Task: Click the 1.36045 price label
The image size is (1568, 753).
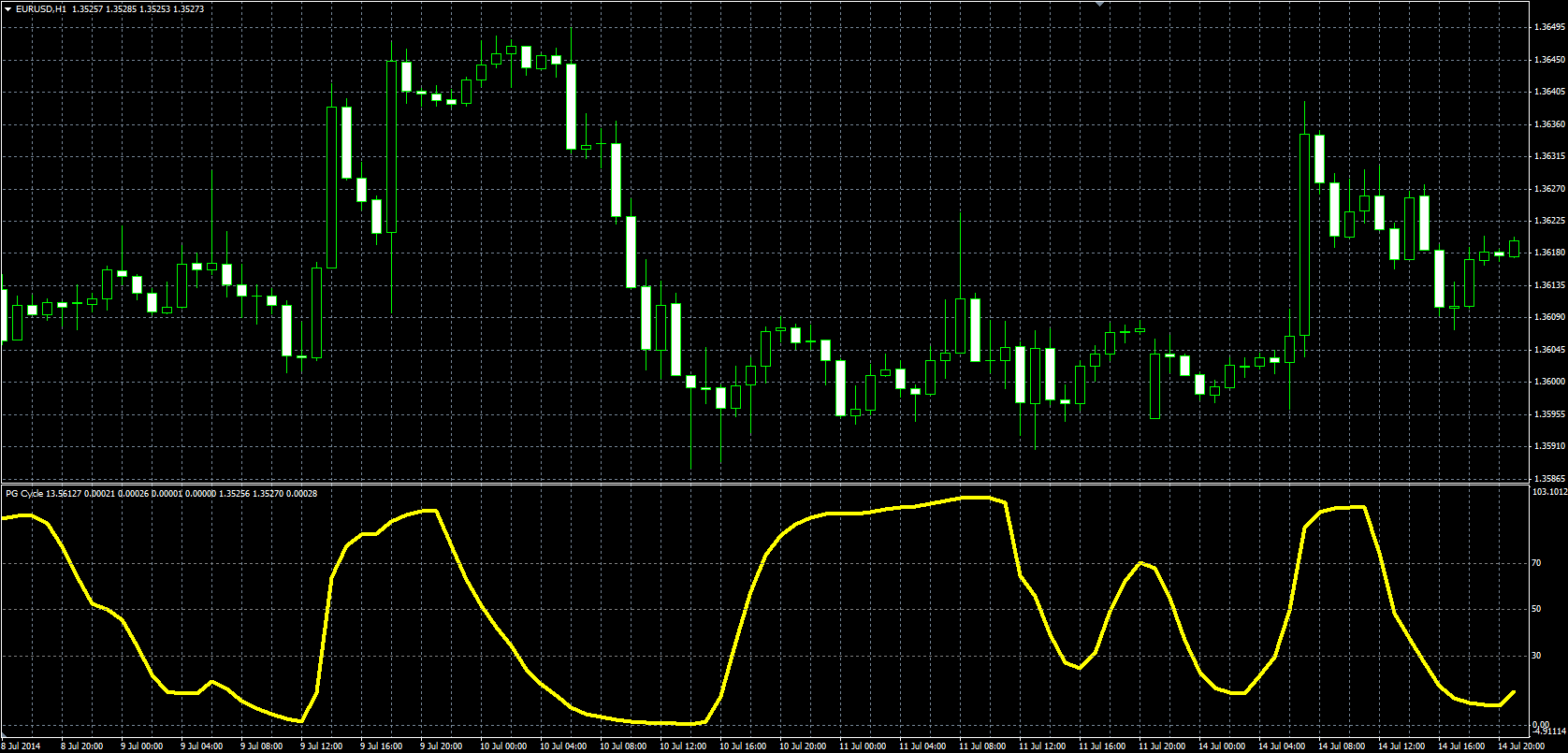Action: point(1549,350)
